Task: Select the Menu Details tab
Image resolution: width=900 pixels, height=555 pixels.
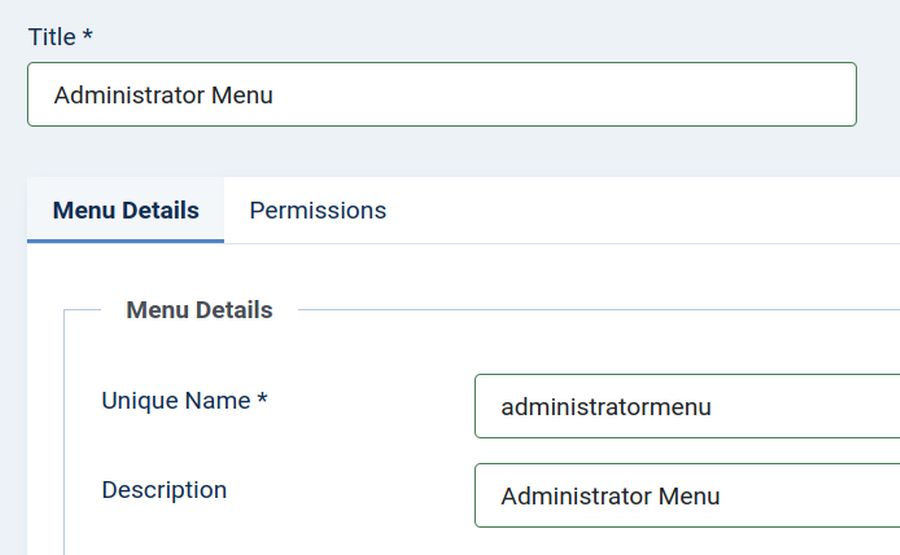Action: coord(126,211)
